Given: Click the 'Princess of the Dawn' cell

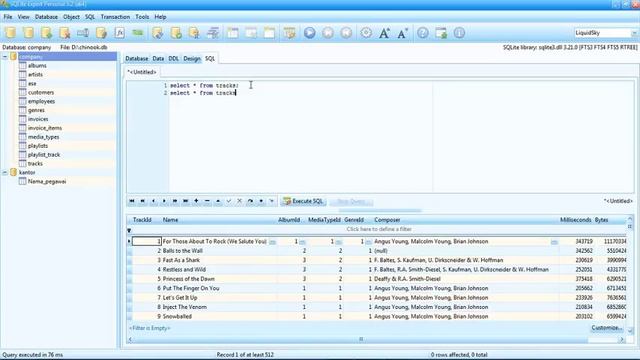Looking at the screenshot, I should [x=219, y=279].
